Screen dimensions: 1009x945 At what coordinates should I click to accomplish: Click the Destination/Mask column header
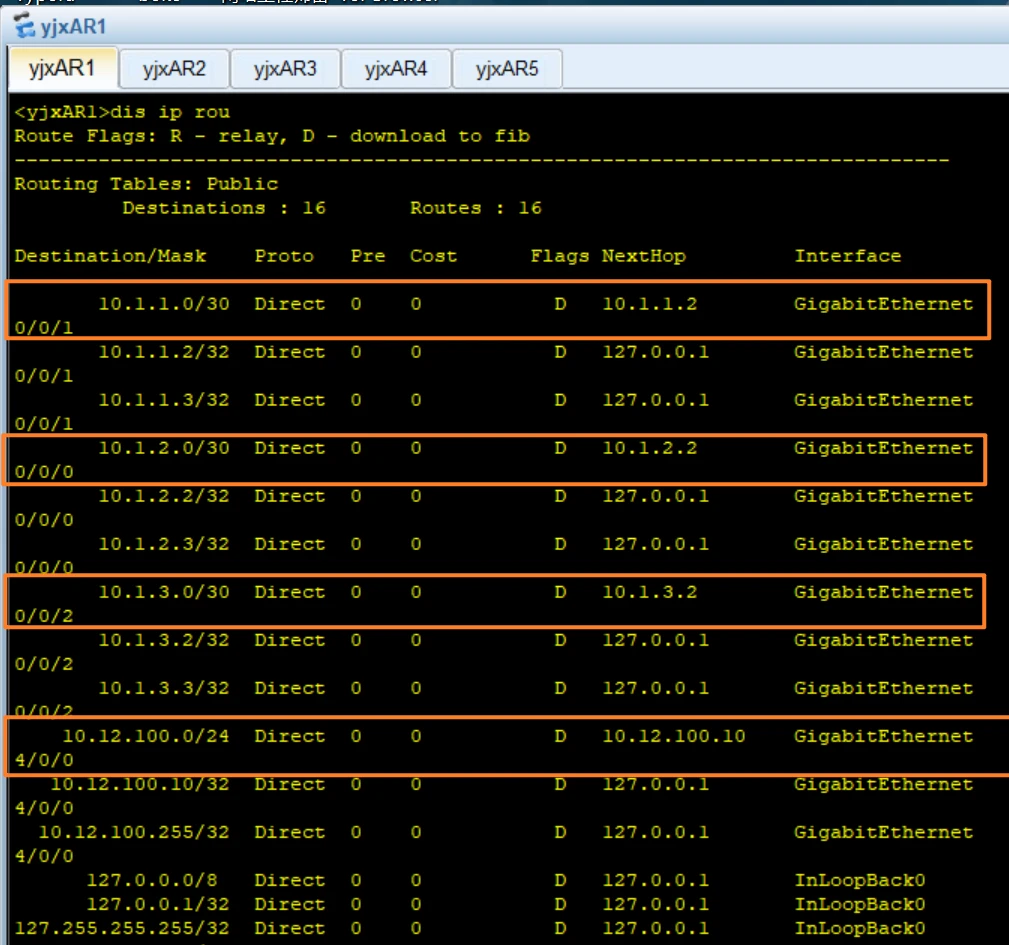[x=110, y=256]
